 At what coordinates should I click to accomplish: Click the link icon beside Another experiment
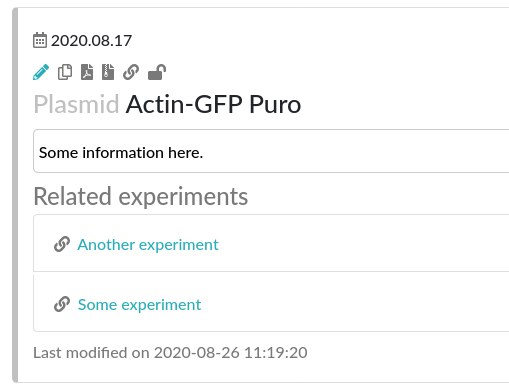(62, 244)
